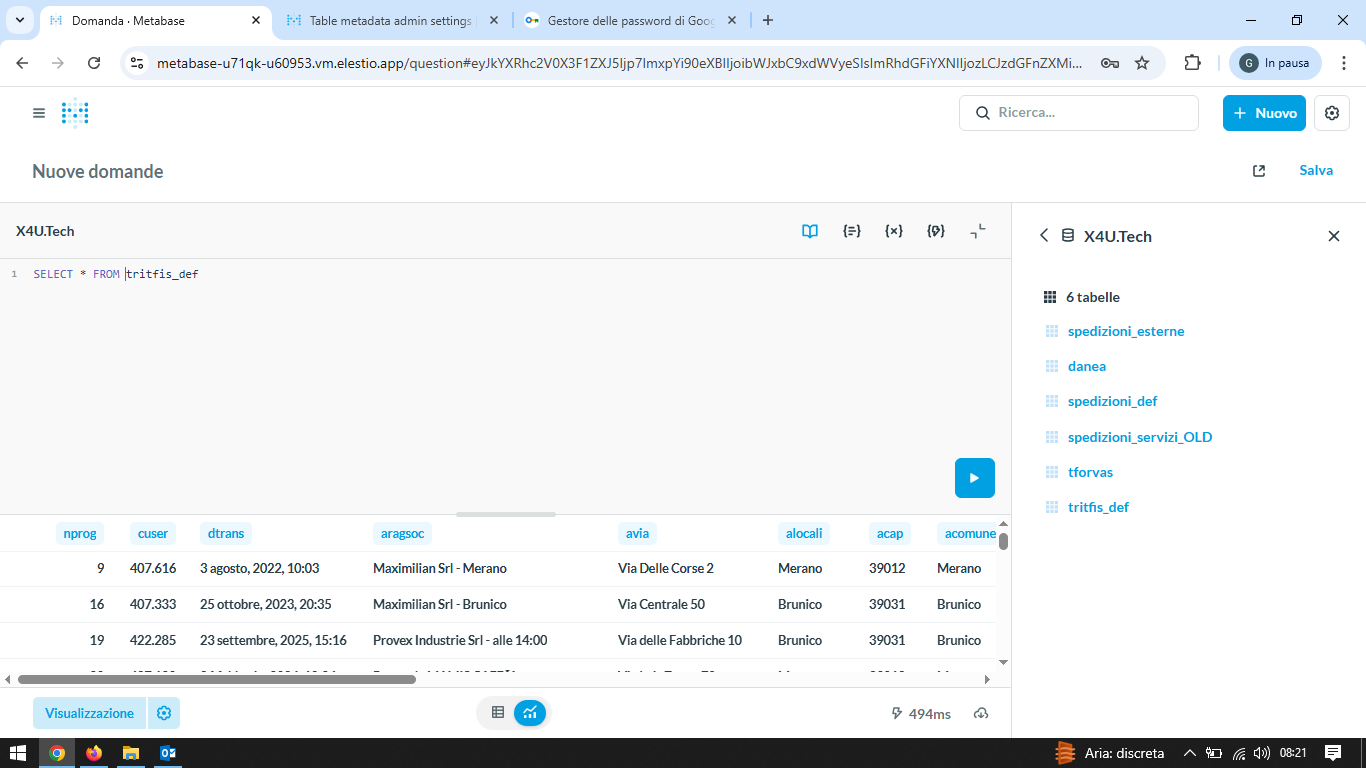1366x768 pixels.
Task: Open the SQL snippets icon
Action: pyautogui.click(x=936, y=231)
